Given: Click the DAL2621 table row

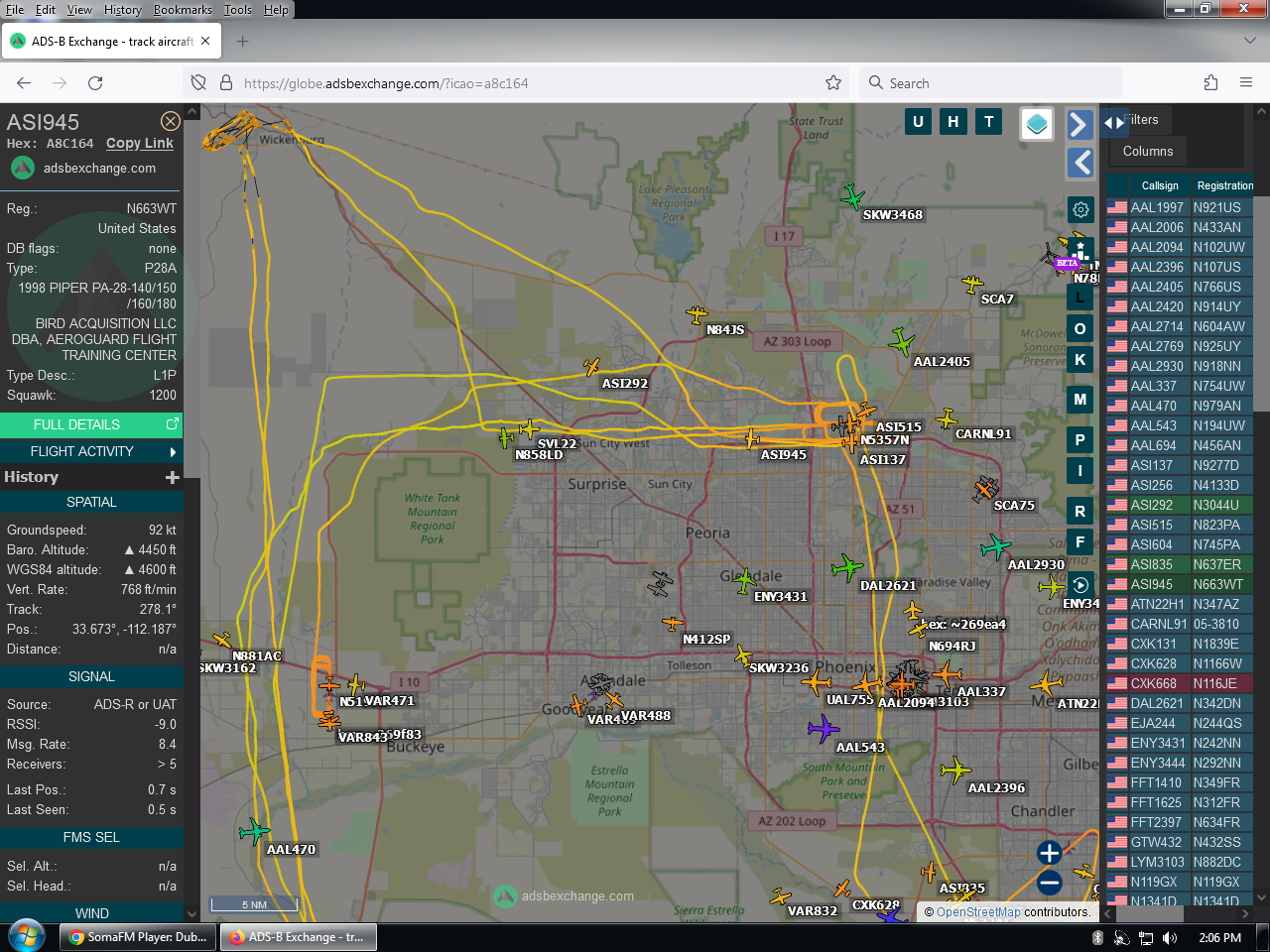Looking at the screenshot, I should click(1181, 703).
